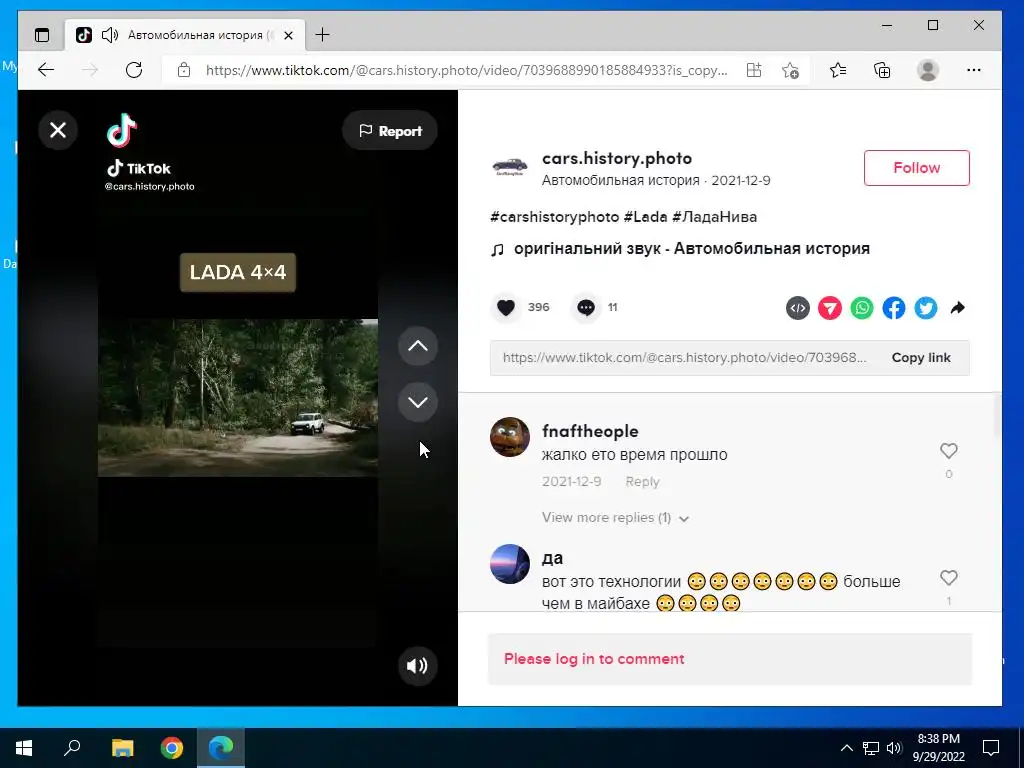Open the notification center
1024x768 pixels.
(991, 748)
